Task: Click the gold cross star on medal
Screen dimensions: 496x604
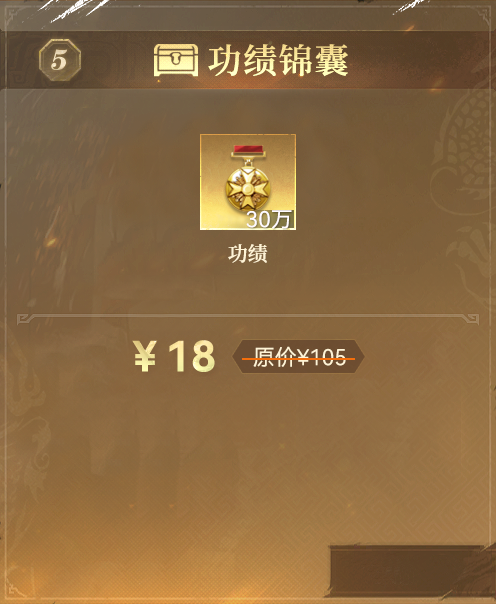Action: pos(248,190)
